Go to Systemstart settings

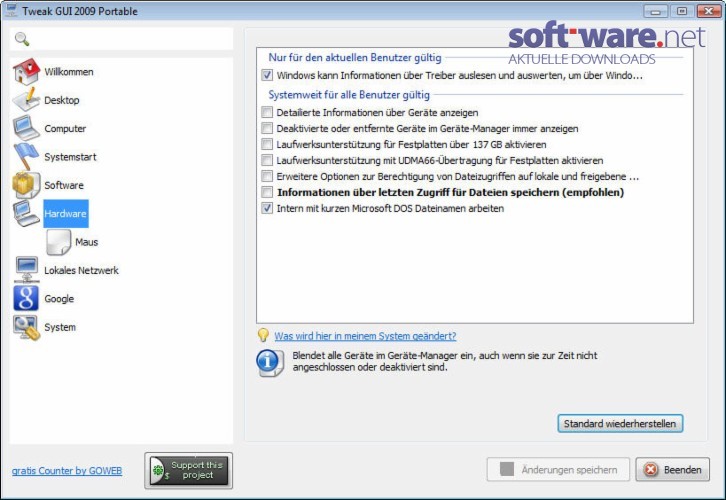coord(70,157)
